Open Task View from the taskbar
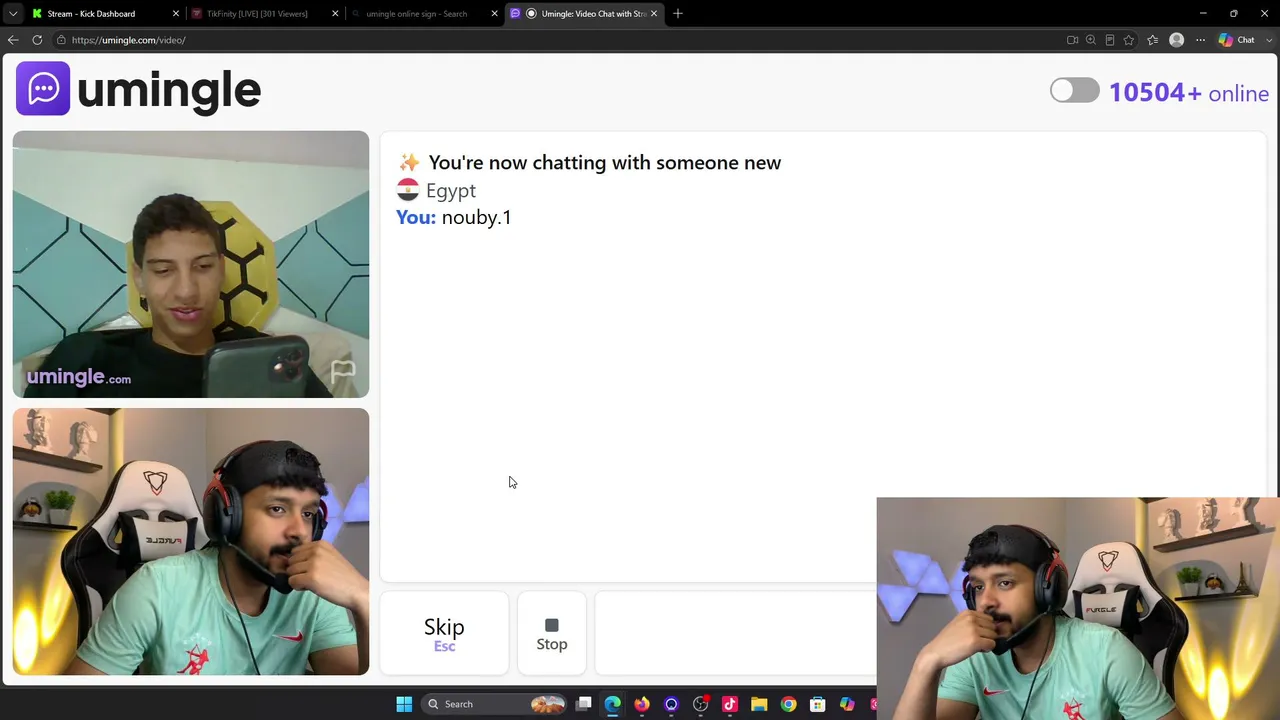The image size is (1280, 720). (584, 704)
